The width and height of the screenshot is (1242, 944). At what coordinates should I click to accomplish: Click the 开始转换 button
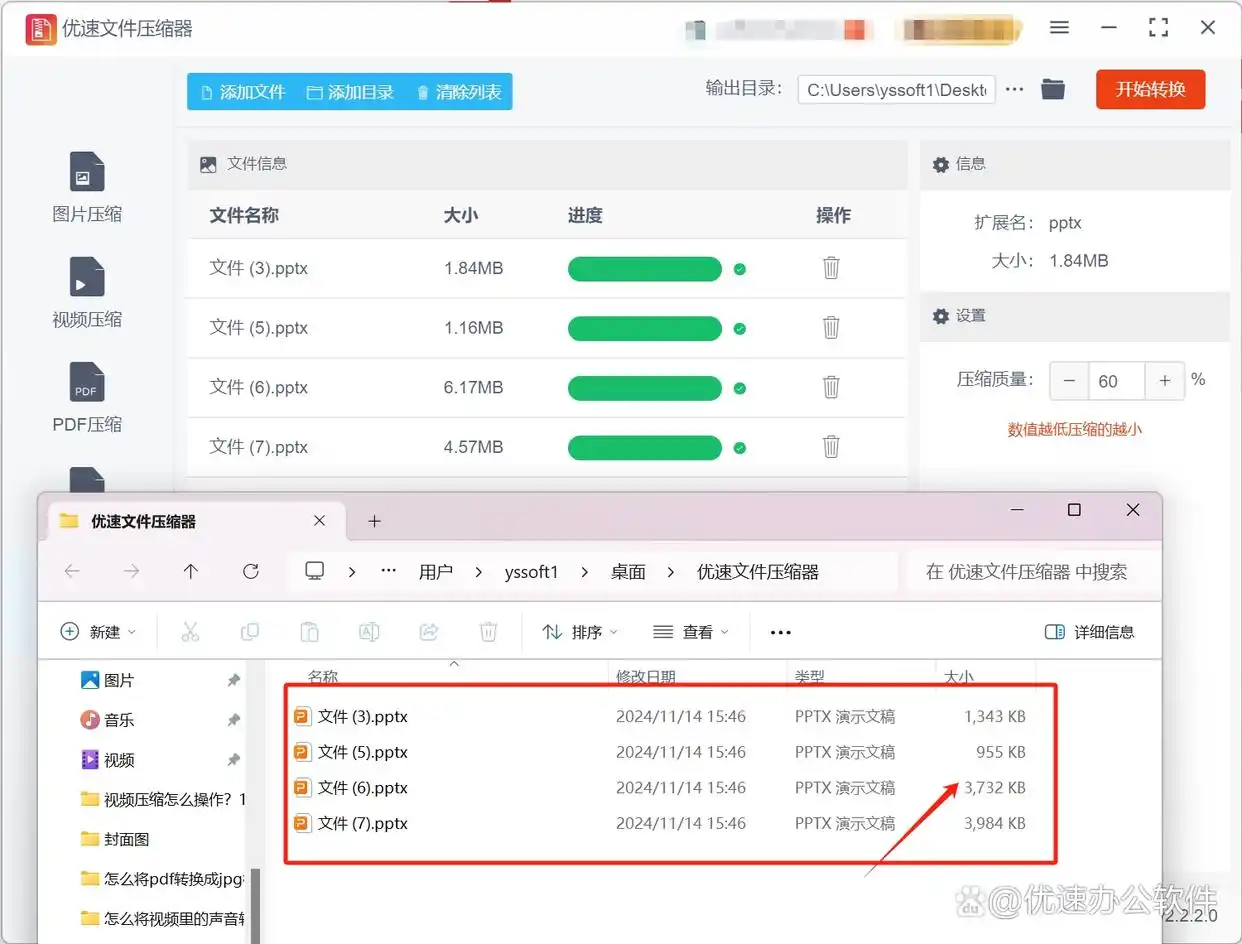(x=1150, y=88)
